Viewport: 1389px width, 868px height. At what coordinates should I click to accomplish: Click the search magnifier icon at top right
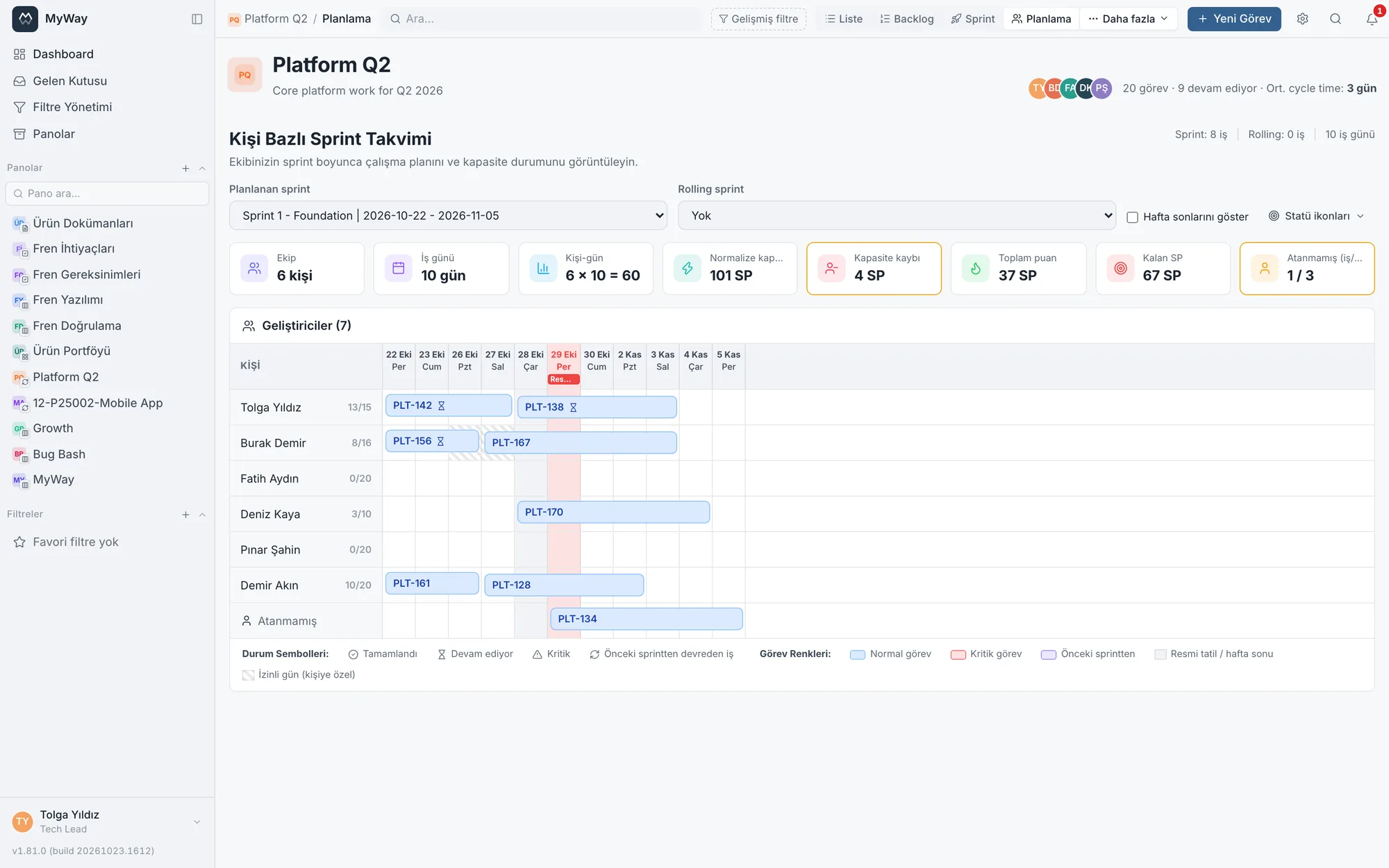[x=1336, y=19]
